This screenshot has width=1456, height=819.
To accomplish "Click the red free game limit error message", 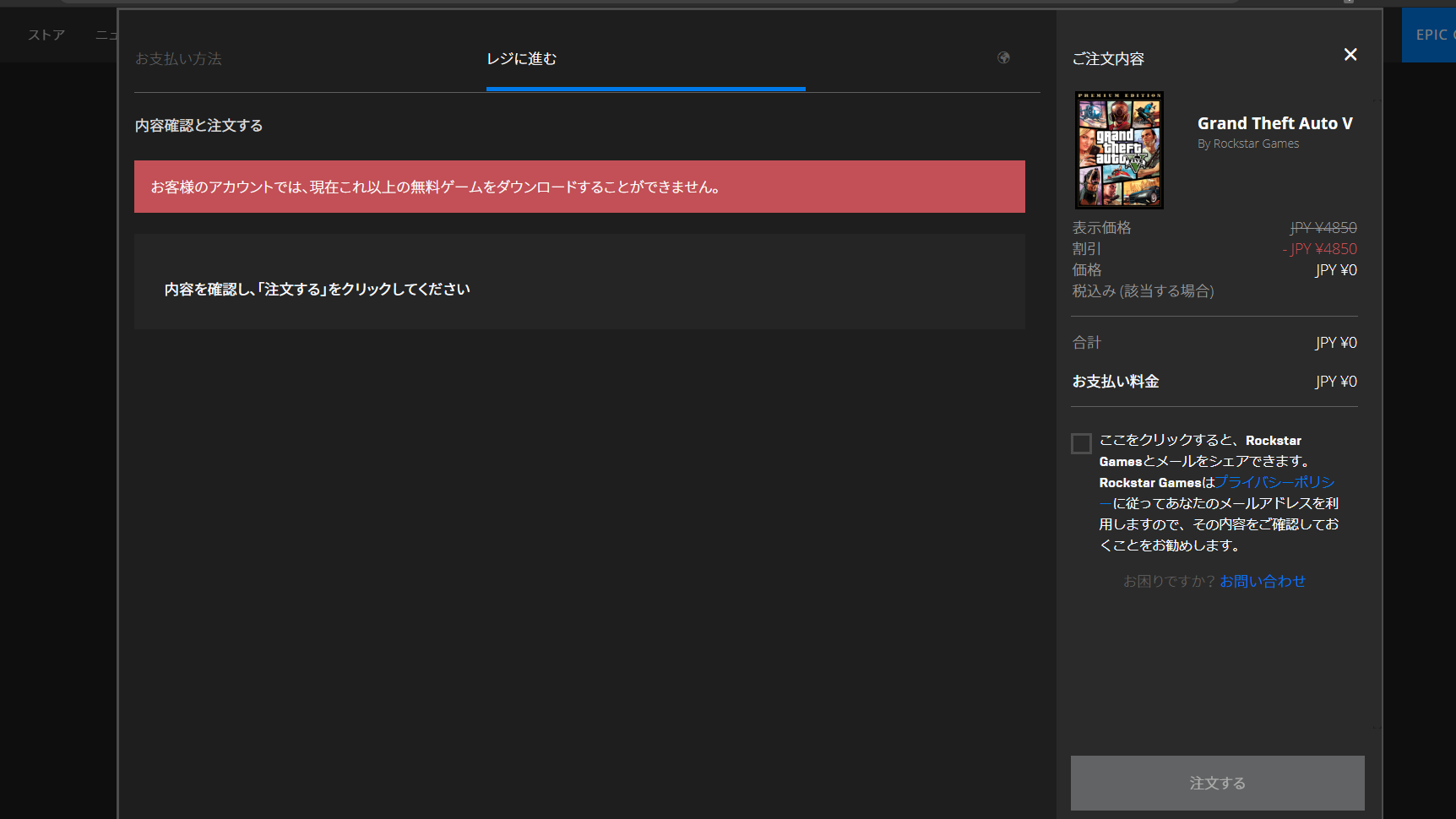I will point(579,187).
